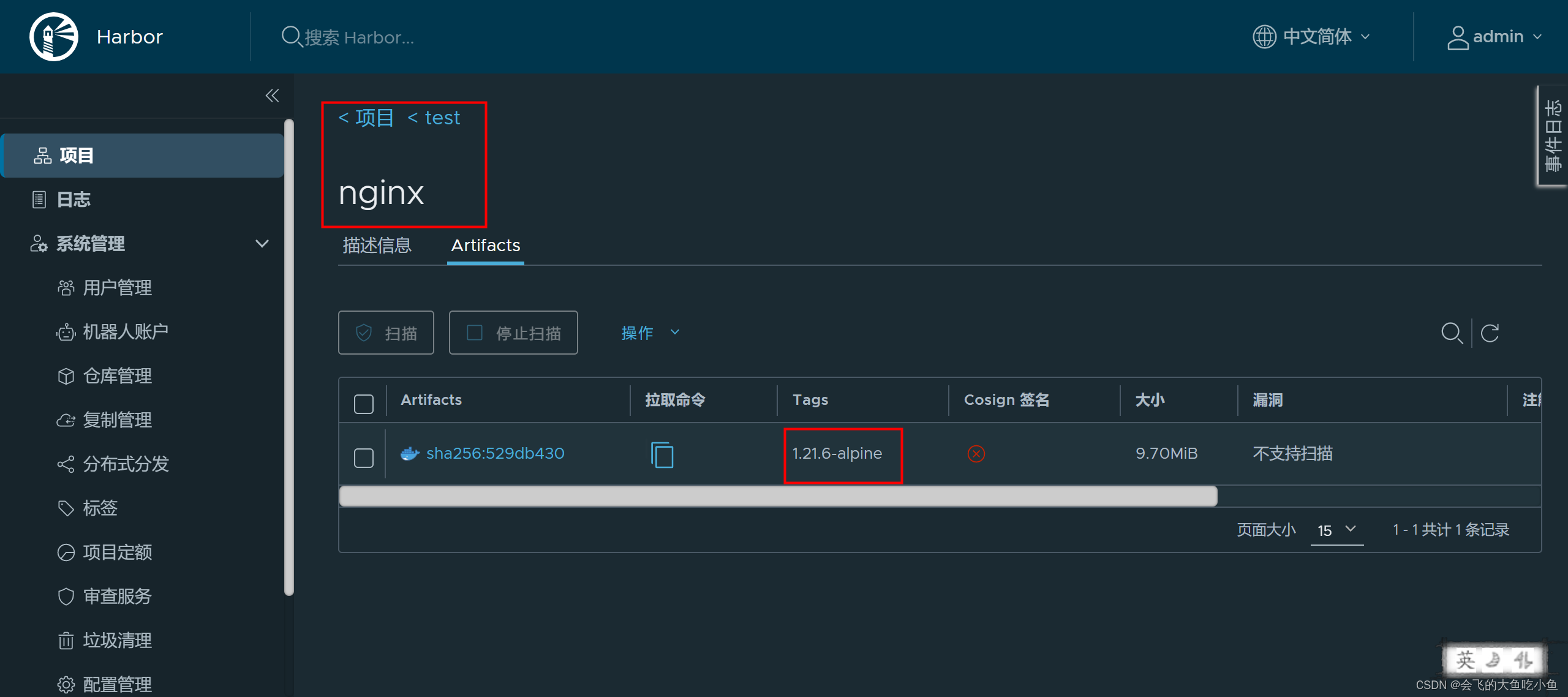This screenshot has width=1568, height=697.
Task: Click the 停止扫描 stop scan button
Action: click(513, 333)
